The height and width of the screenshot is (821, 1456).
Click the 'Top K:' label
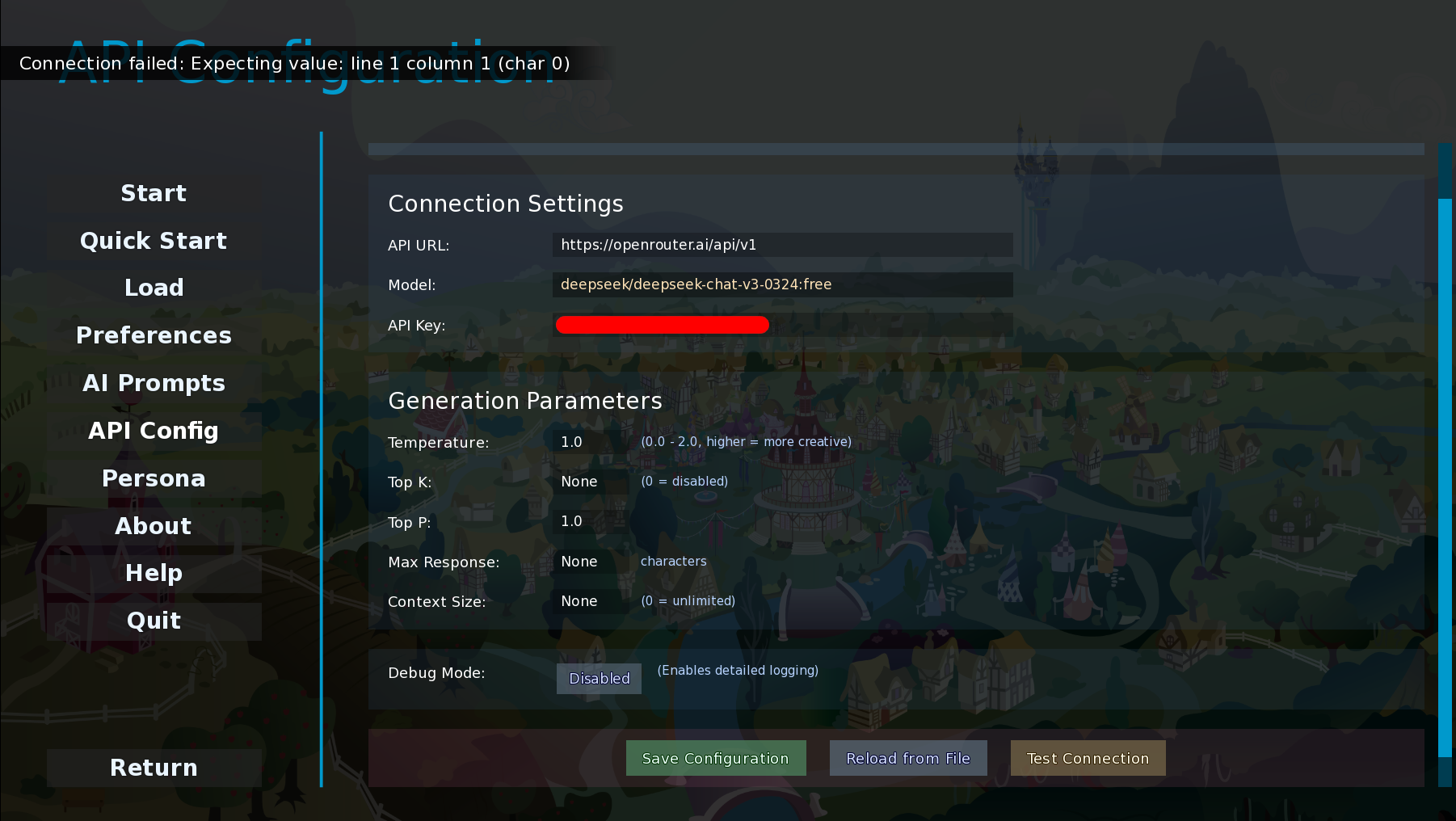pos(410,482)
